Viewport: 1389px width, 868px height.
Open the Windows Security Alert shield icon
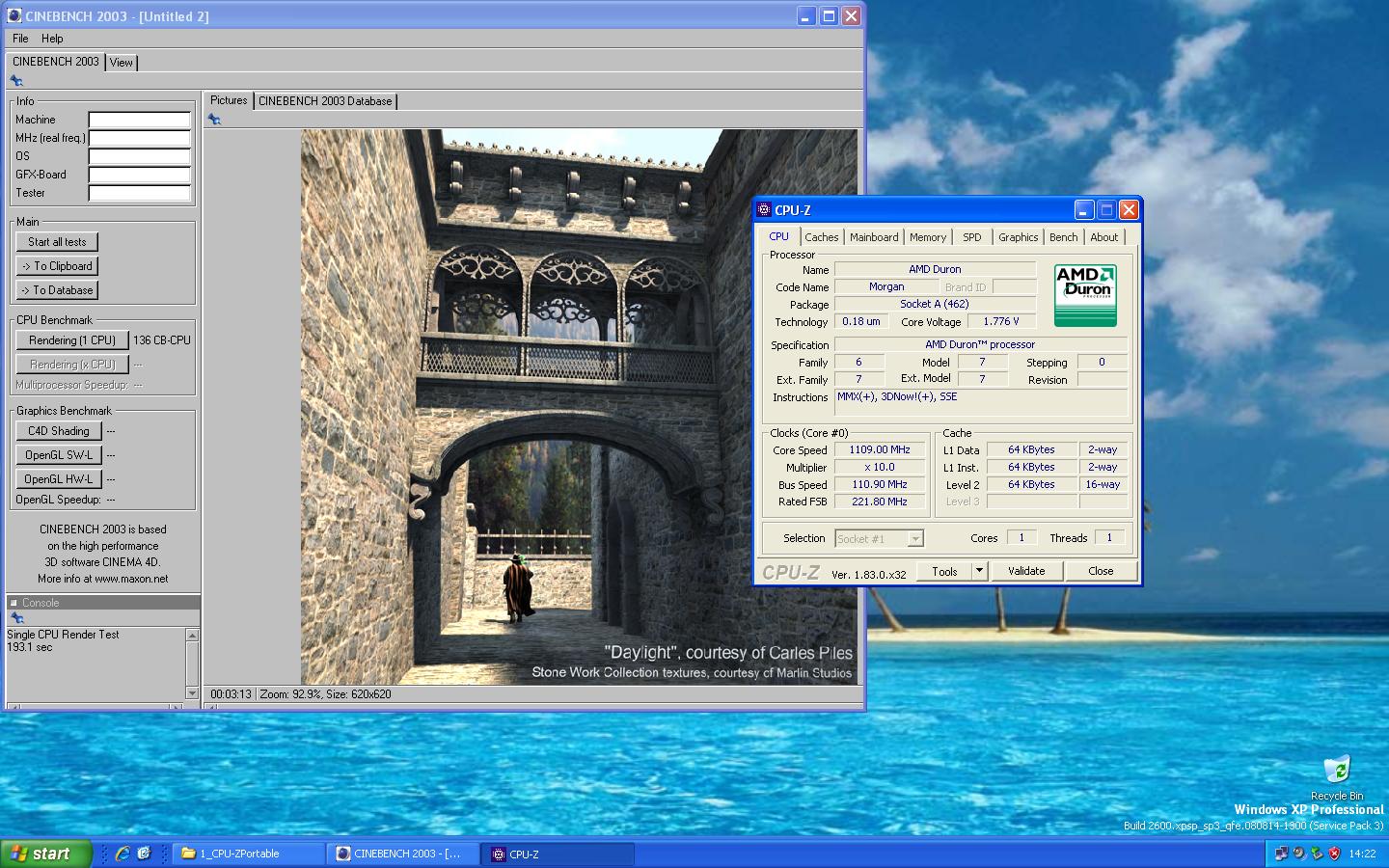(1335, 854)
